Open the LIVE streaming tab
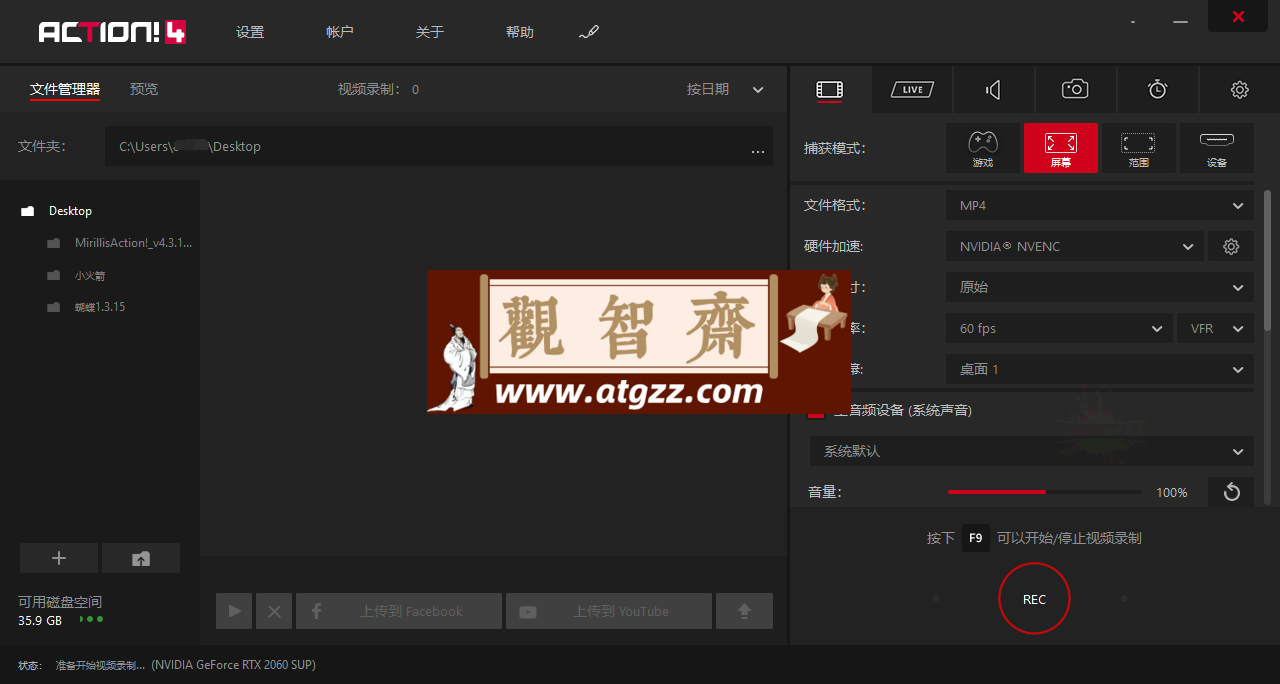The height and width of the screenshot is (684, 1280). click(x=912, y=90)
